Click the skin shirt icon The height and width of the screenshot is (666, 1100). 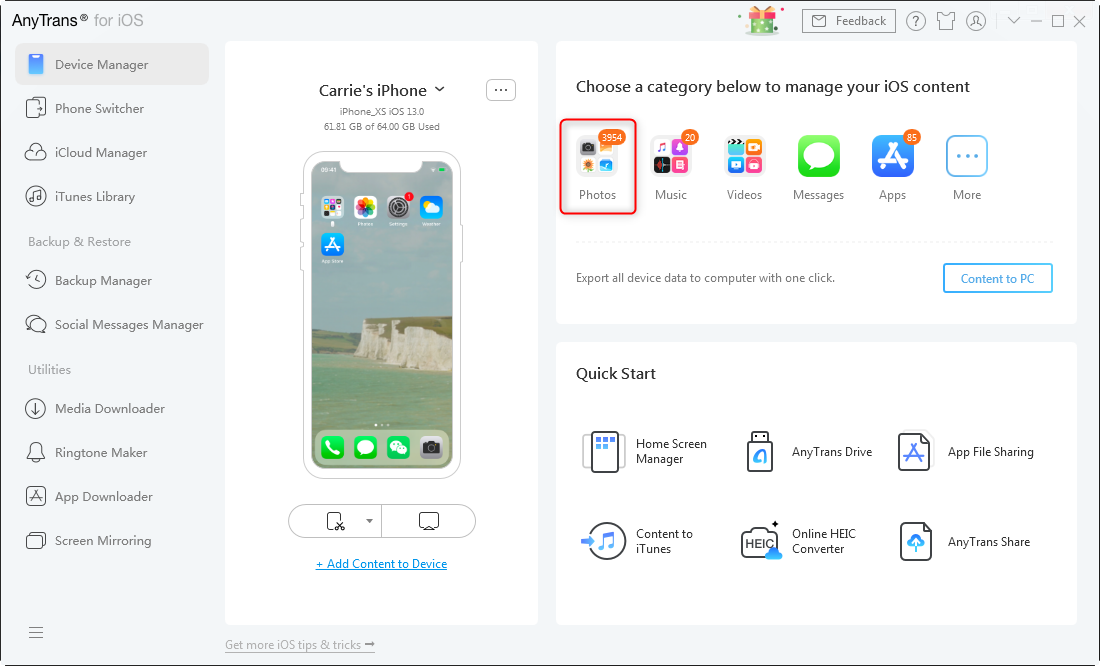946,21
